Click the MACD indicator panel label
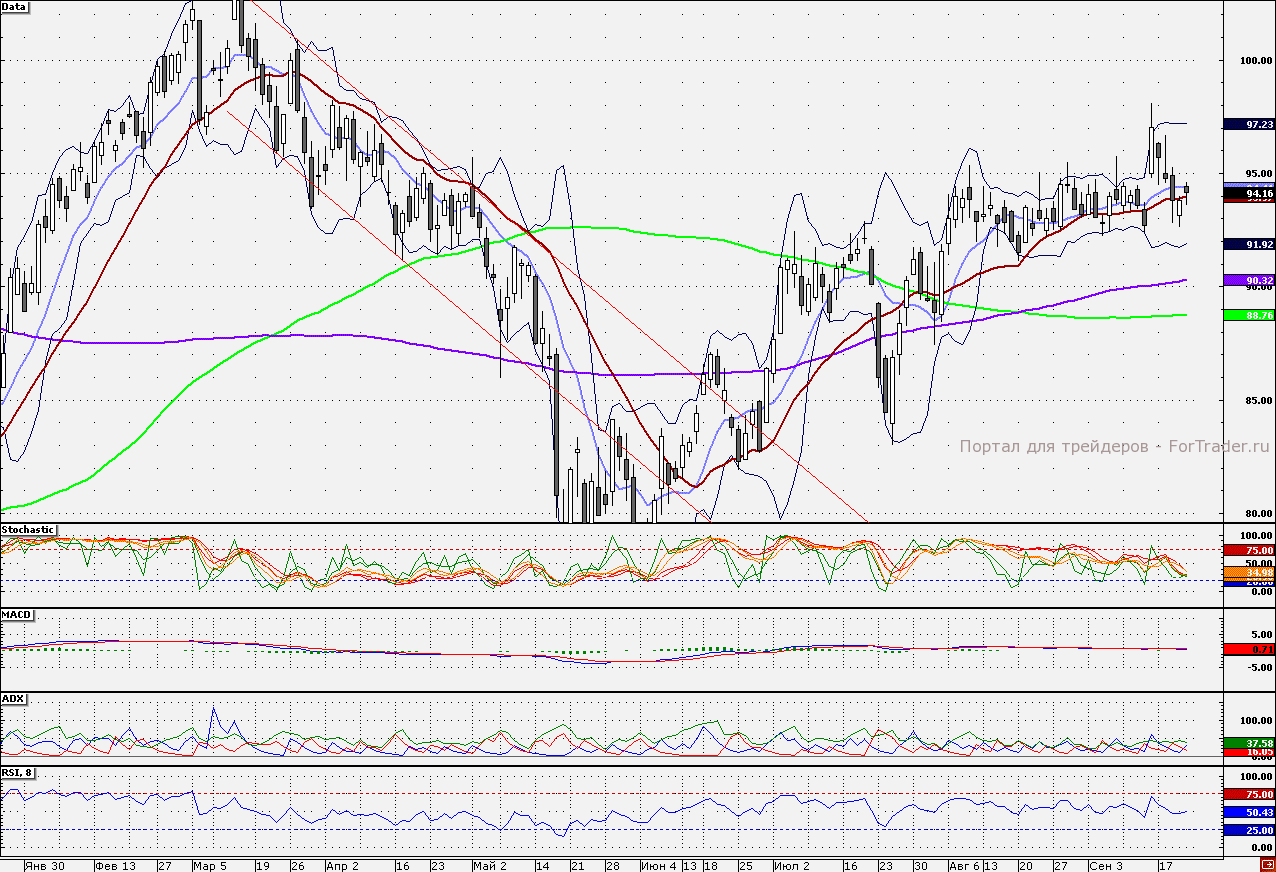This screenshot has height=872, width=1276. pyautogui.click(x=15, y=614)
